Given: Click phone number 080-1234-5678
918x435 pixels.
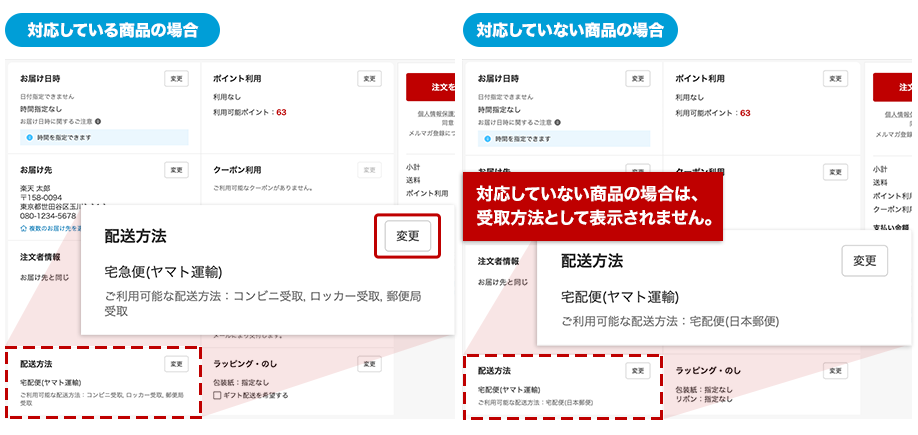Looking at the screenshot, I should (48, 215).
